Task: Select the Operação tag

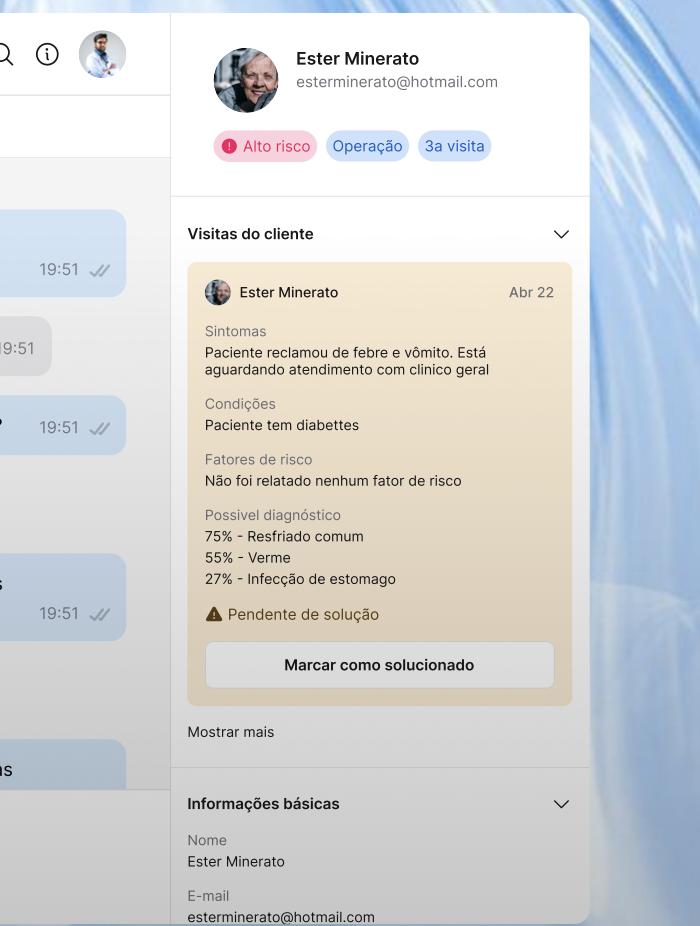Action: tap(367, 146)
